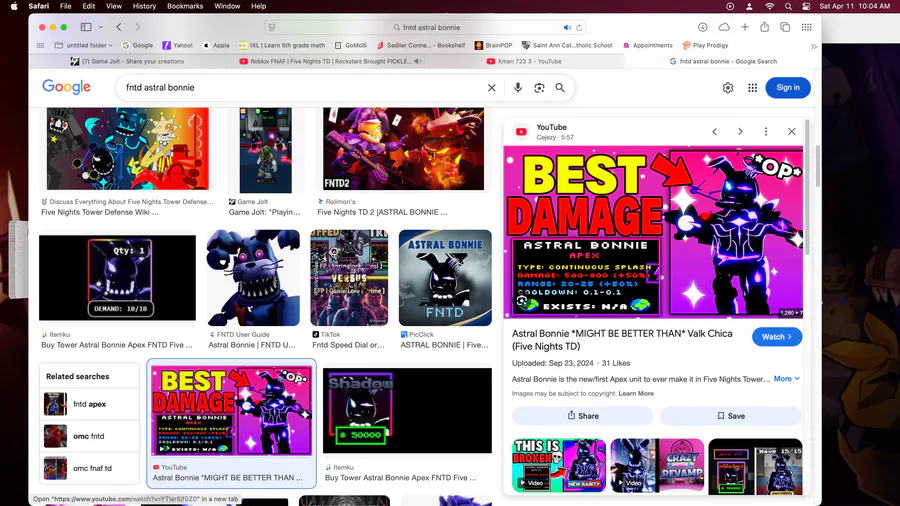Viewport: 900px width, 506px height.
Task: Click the preview panel scrollbar
Action: click(807, 187)
